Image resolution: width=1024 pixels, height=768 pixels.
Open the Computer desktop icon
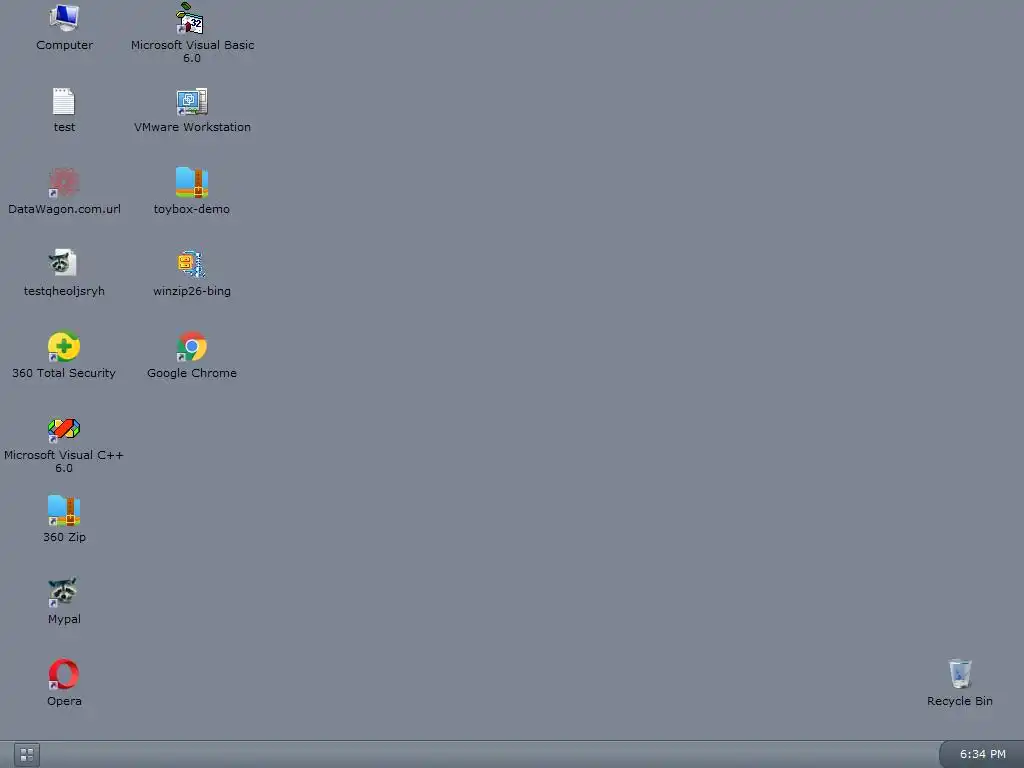[64, 18]
